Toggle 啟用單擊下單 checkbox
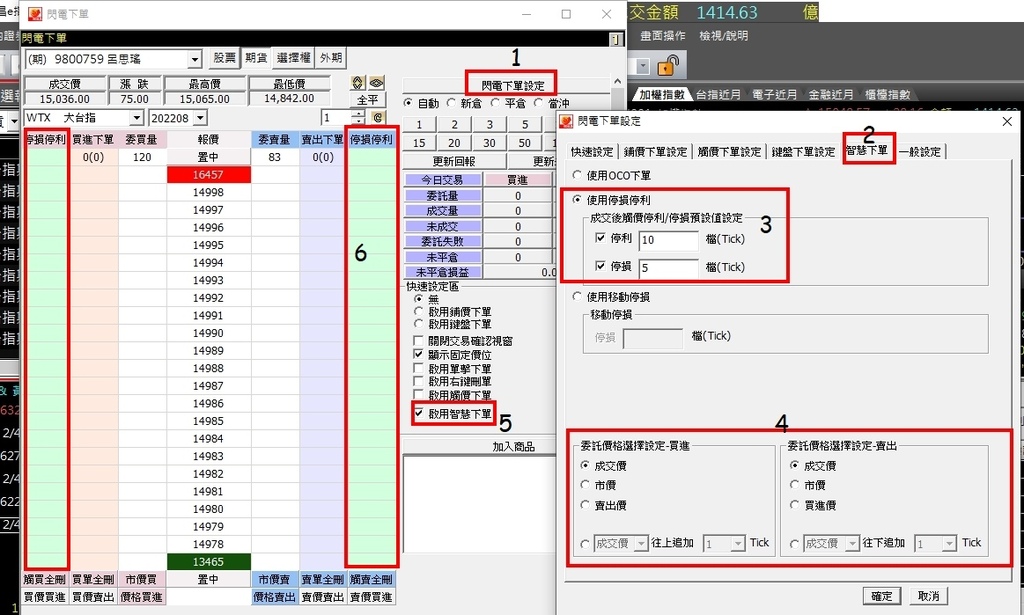Screen dimensions: 1024x615 [419, 368]
